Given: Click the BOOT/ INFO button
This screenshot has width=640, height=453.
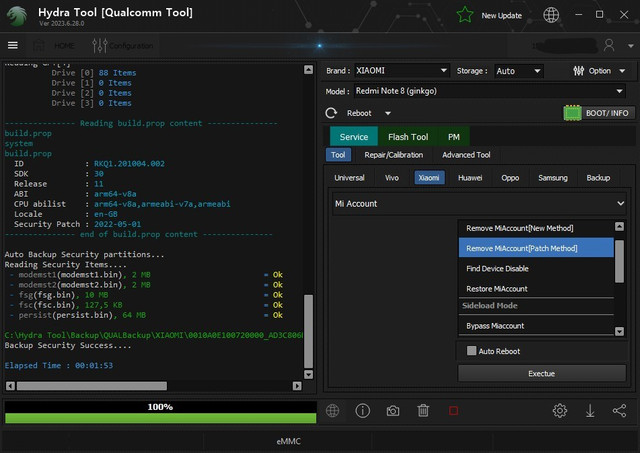Looking at the screenshot, I should [x=599, y=113].
